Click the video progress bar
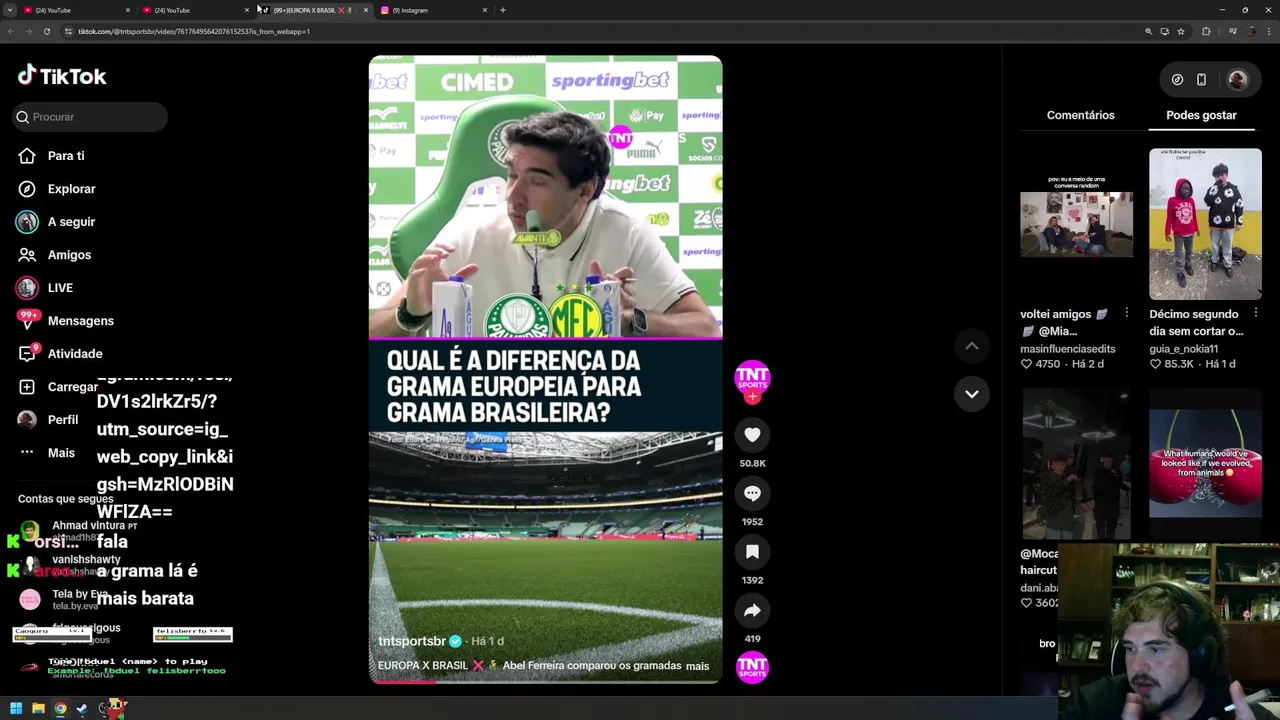 pos(545,682)
